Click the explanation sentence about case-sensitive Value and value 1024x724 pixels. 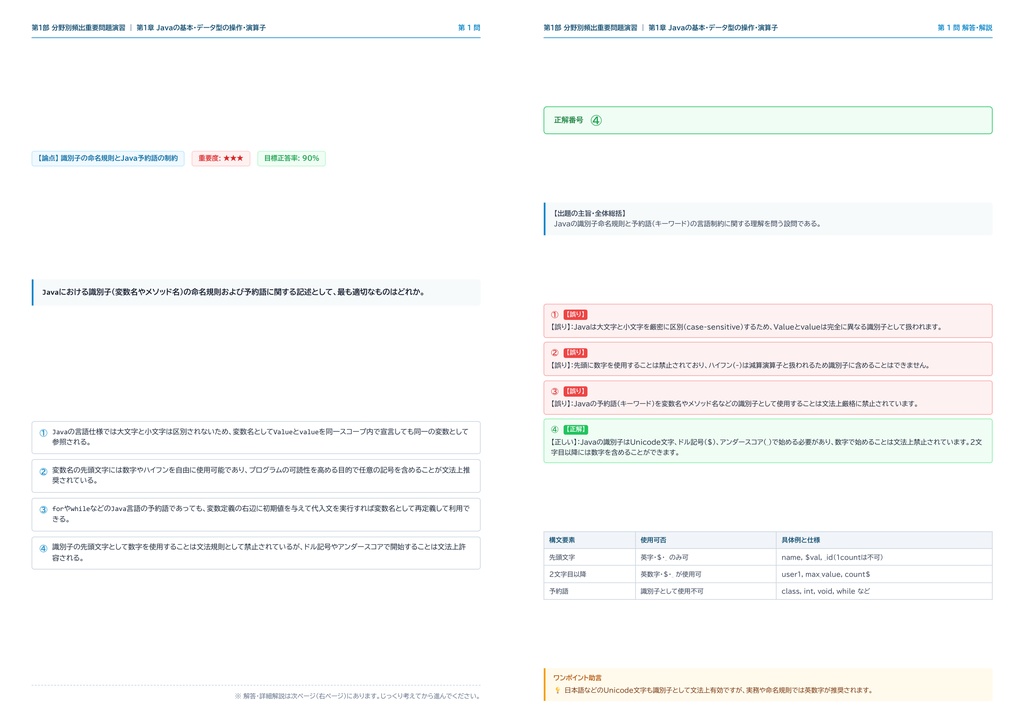pos(746,327)
